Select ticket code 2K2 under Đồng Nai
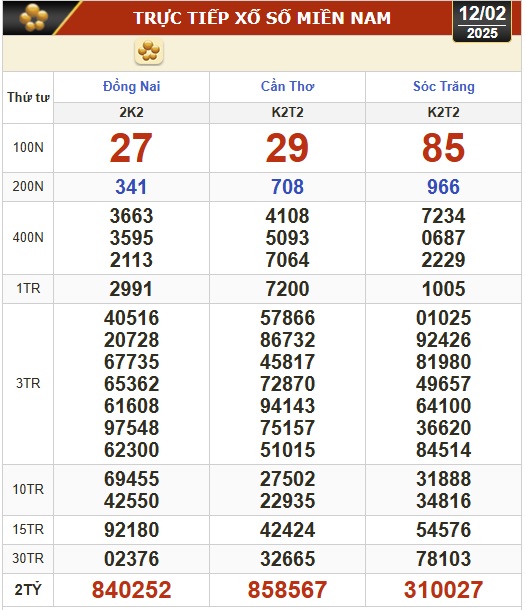 (x=131, y=112)
